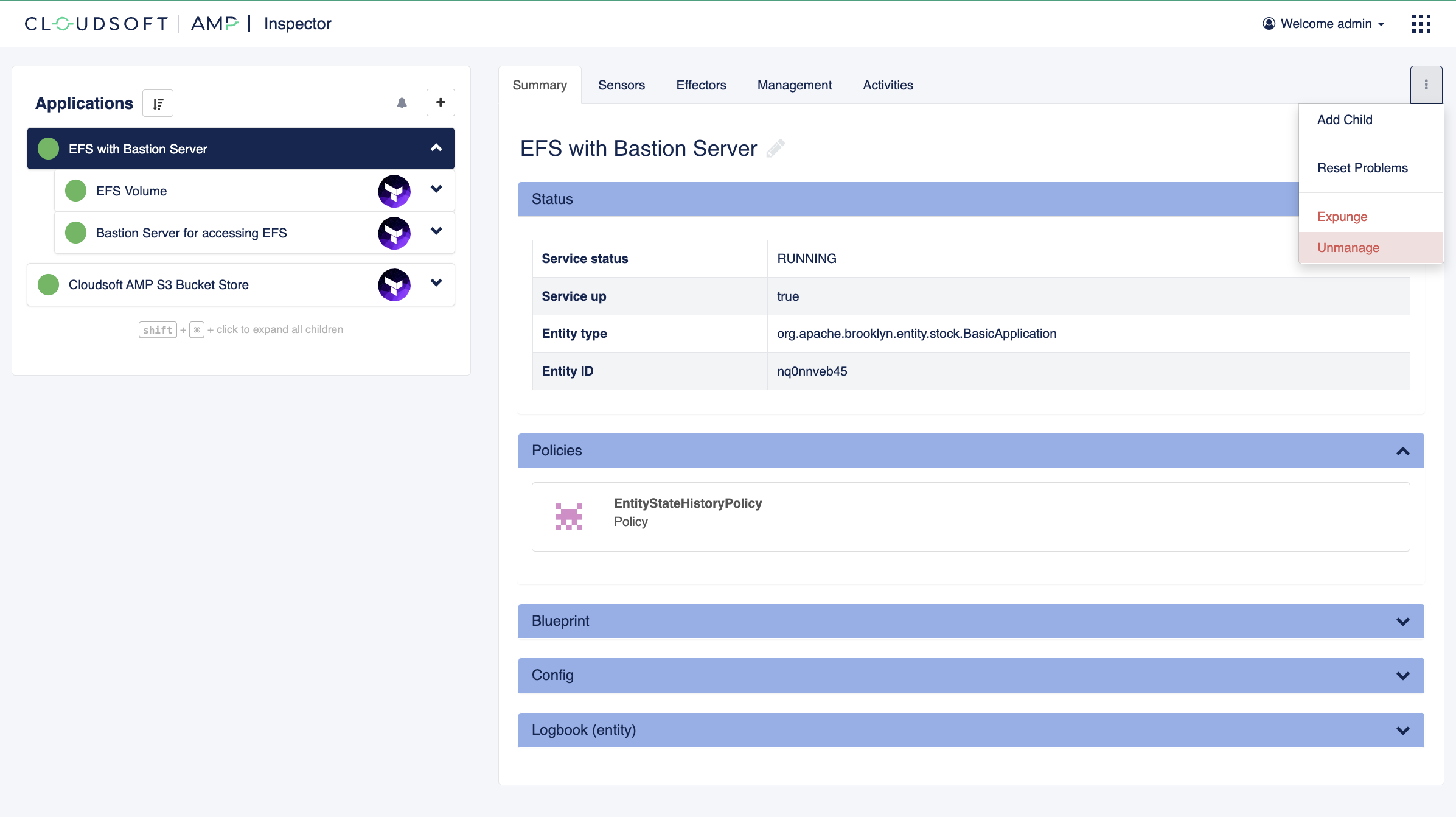
Task: Click the Service up label cell
Action: tap(650, 296)
